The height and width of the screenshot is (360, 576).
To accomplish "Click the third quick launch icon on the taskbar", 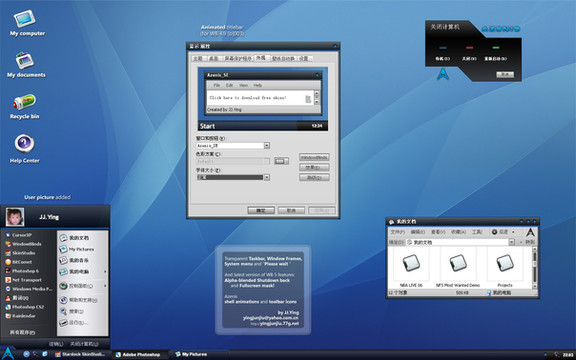I will [x=45, y=354].
